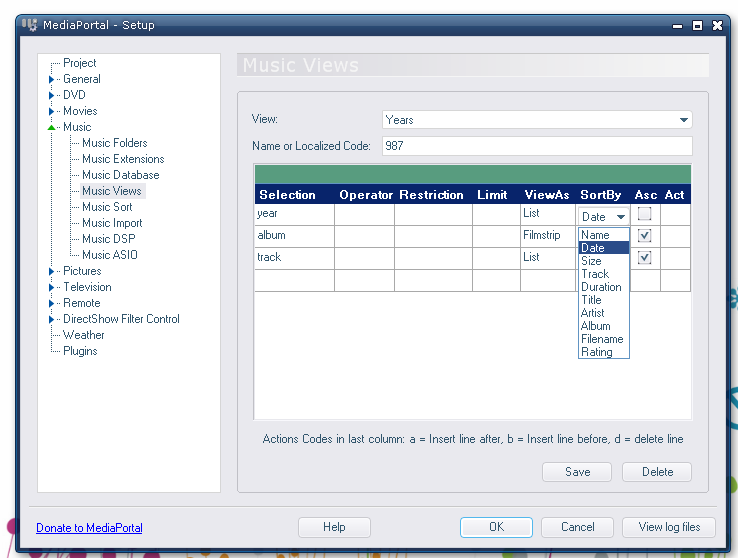Select Plugins in the tree
Image resolution: width=738 pixels, height=558 pixels.
(80, 351)
